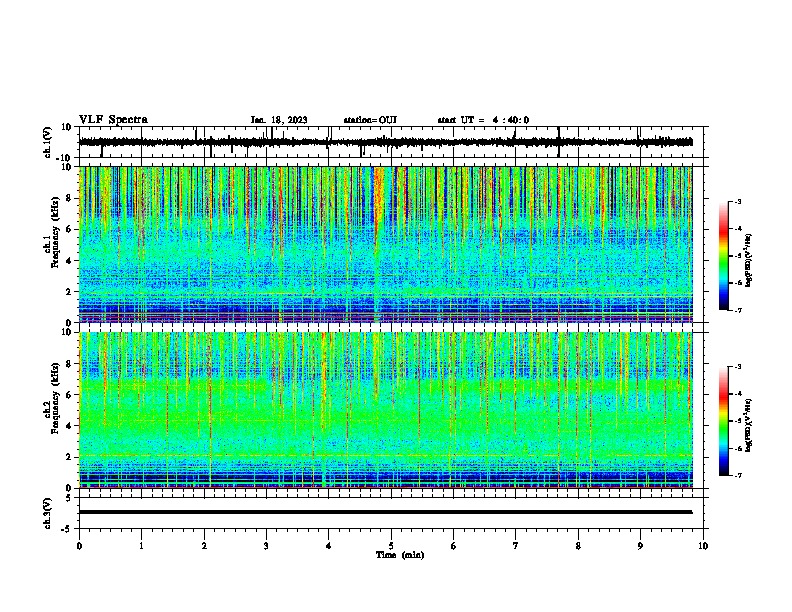Click time axis tick label "0"
The height and width of the screenshot is (612, 792).
[79, 546]
